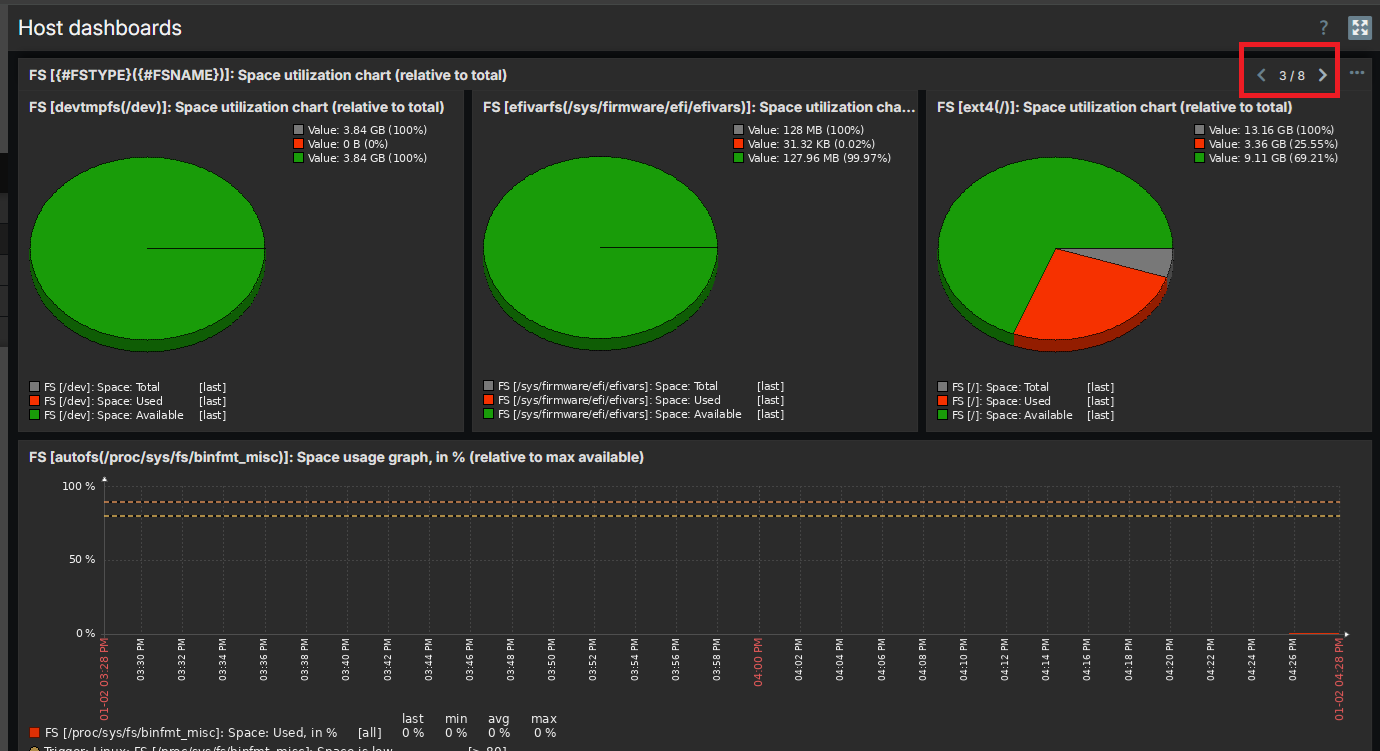The width and height of the screenshot is (1380, 751).
Task: Advance to next widget page with right chevron
Action: coord(1323,75)
